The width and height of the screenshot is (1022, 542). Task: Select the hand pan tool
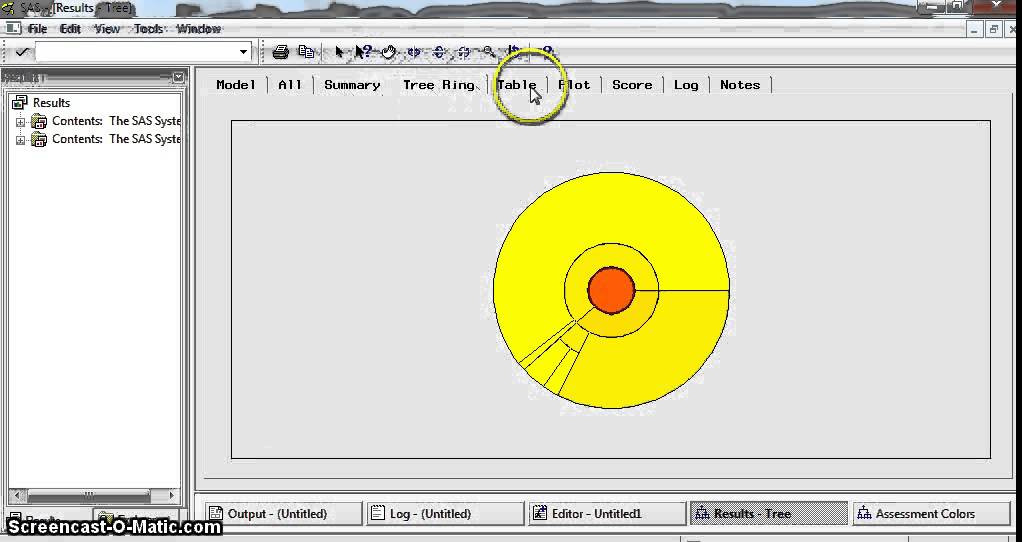pyautogui.click(x=388, y=52)
